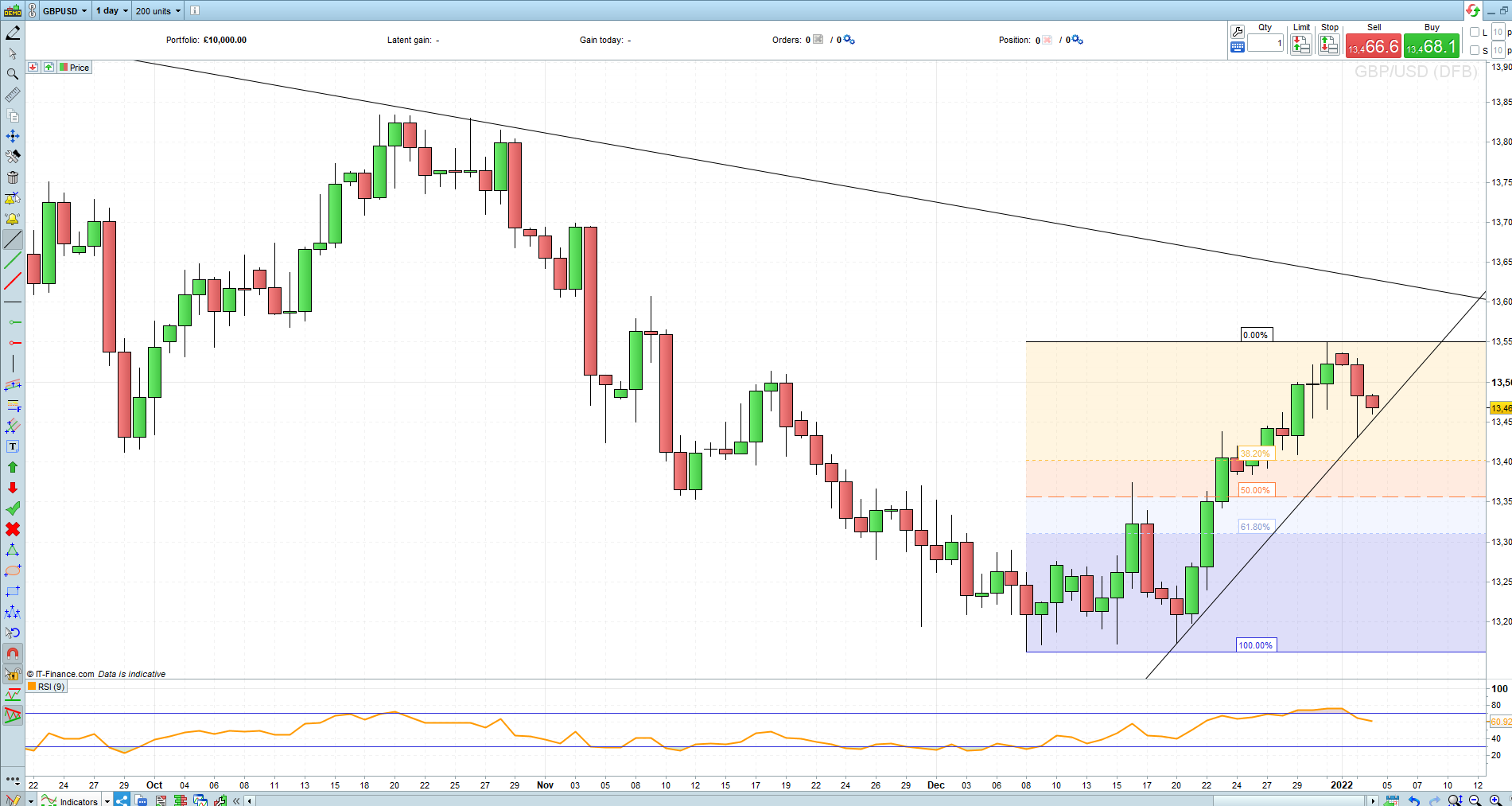Open the Indicators menu button
1512x806 pixels.
[x=70, y=800]
